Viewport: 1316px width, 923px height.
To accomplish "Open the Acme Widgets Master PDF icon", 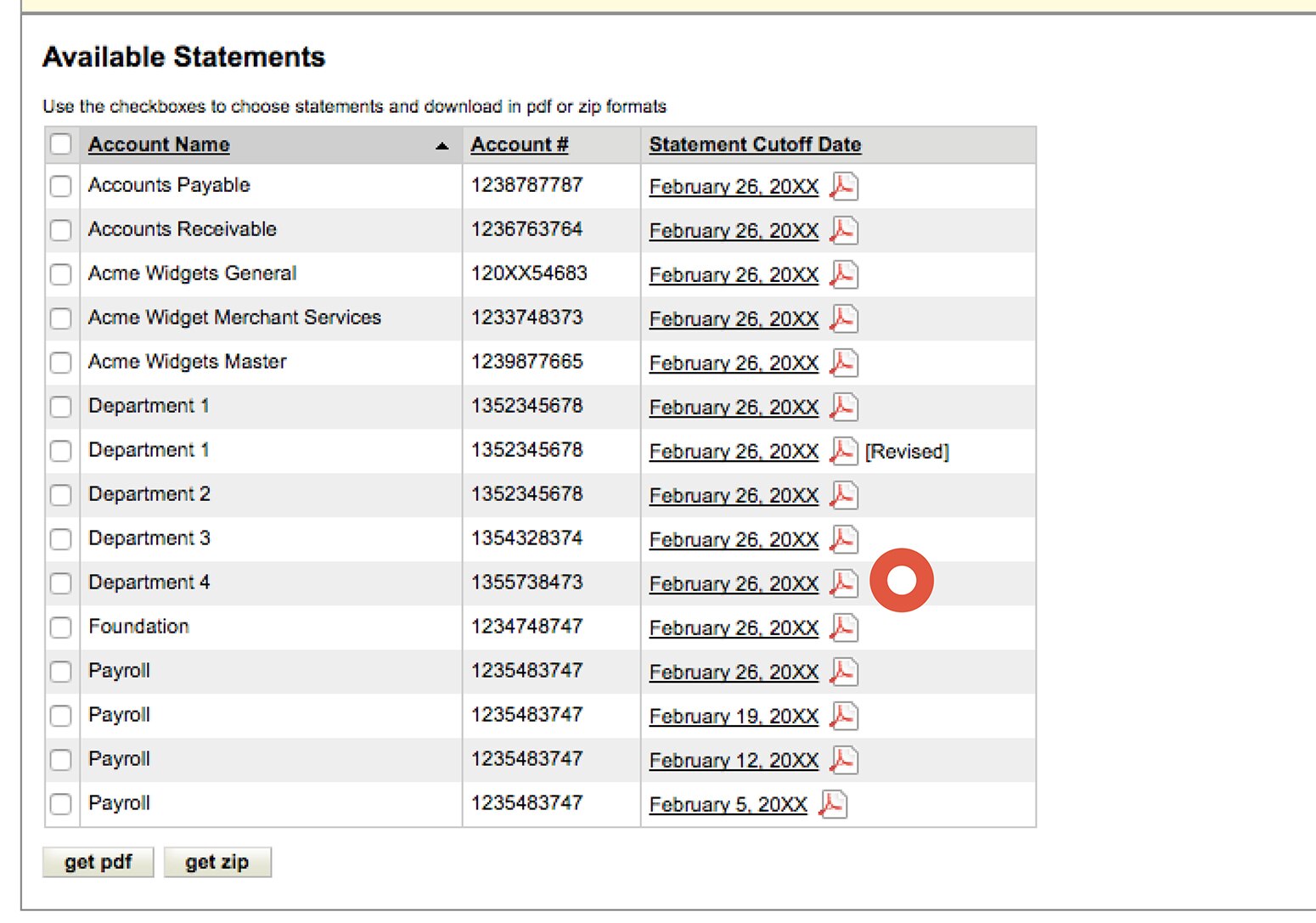I will 843,363.
